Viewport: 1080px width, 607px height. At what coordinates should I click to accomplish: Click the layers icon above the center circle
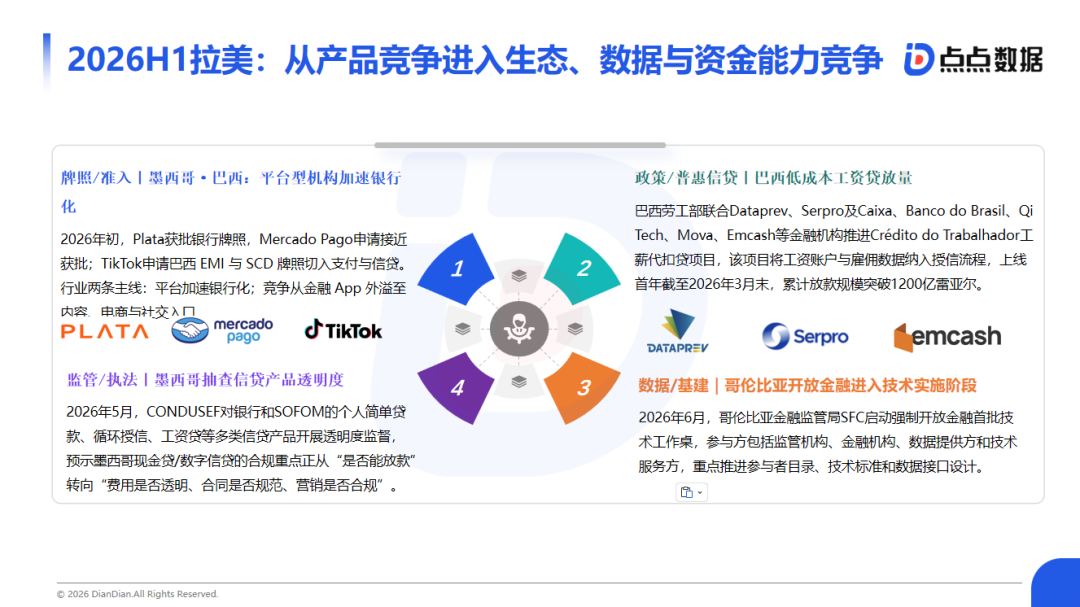(519, 276)
